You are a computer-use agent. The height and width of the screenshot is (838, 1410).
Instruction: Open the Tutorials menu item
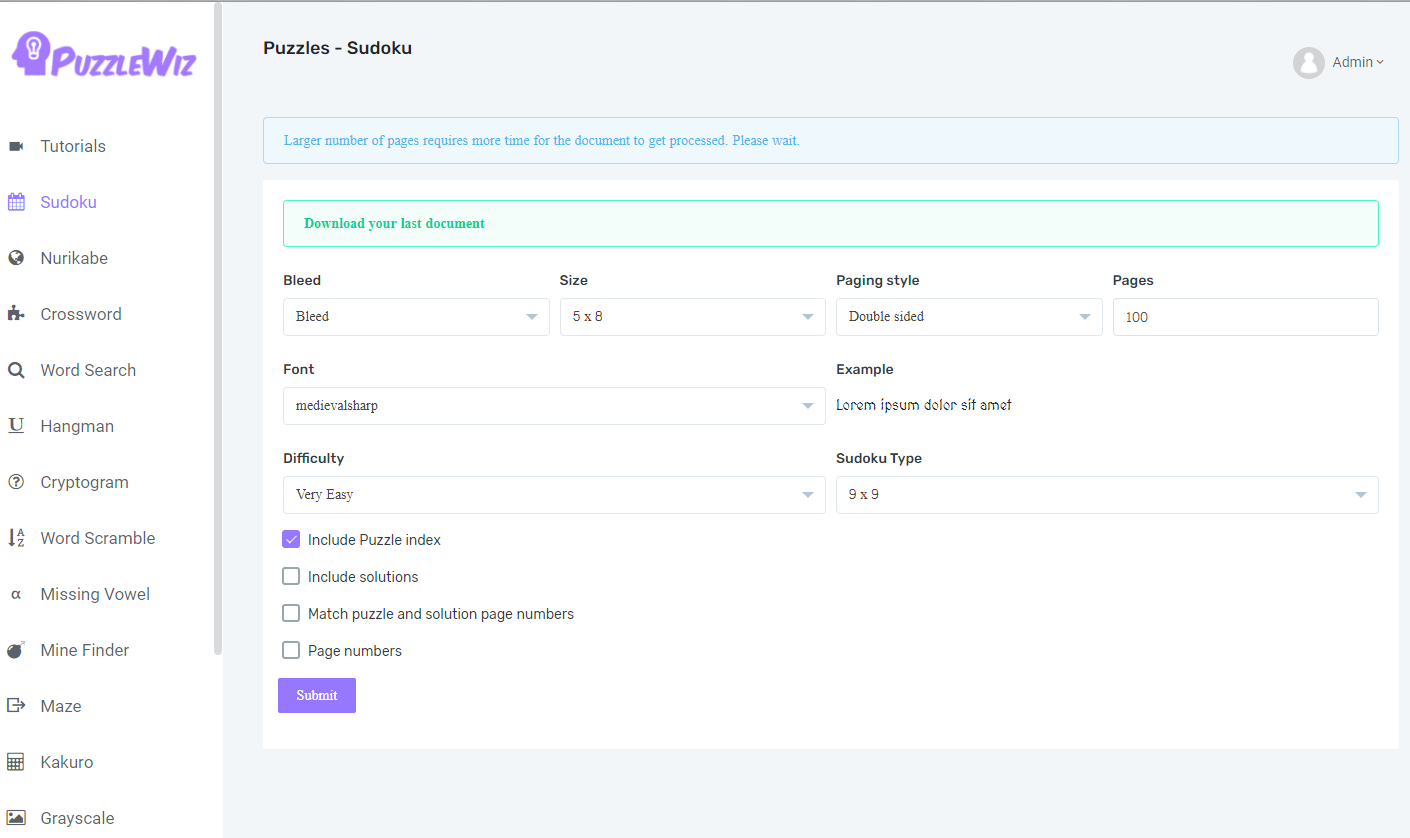click(x=73, y=146)
